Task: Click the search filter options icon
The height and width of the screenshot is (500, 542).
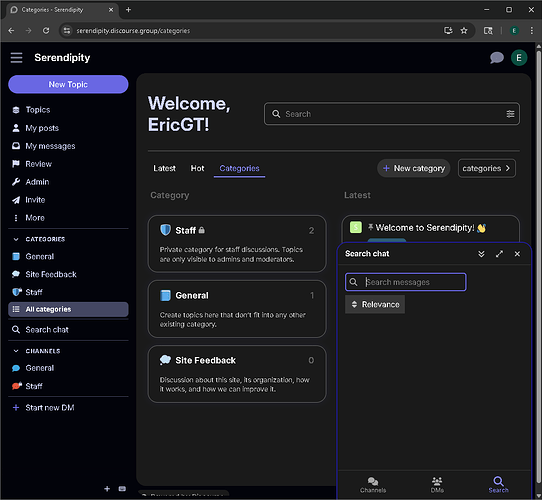Action: (x=510, y=114)
